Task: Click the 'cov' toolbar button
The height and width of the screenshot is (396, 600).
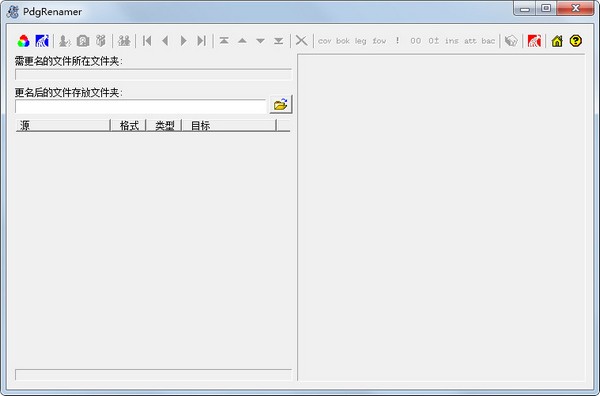Action: (324, 41)
